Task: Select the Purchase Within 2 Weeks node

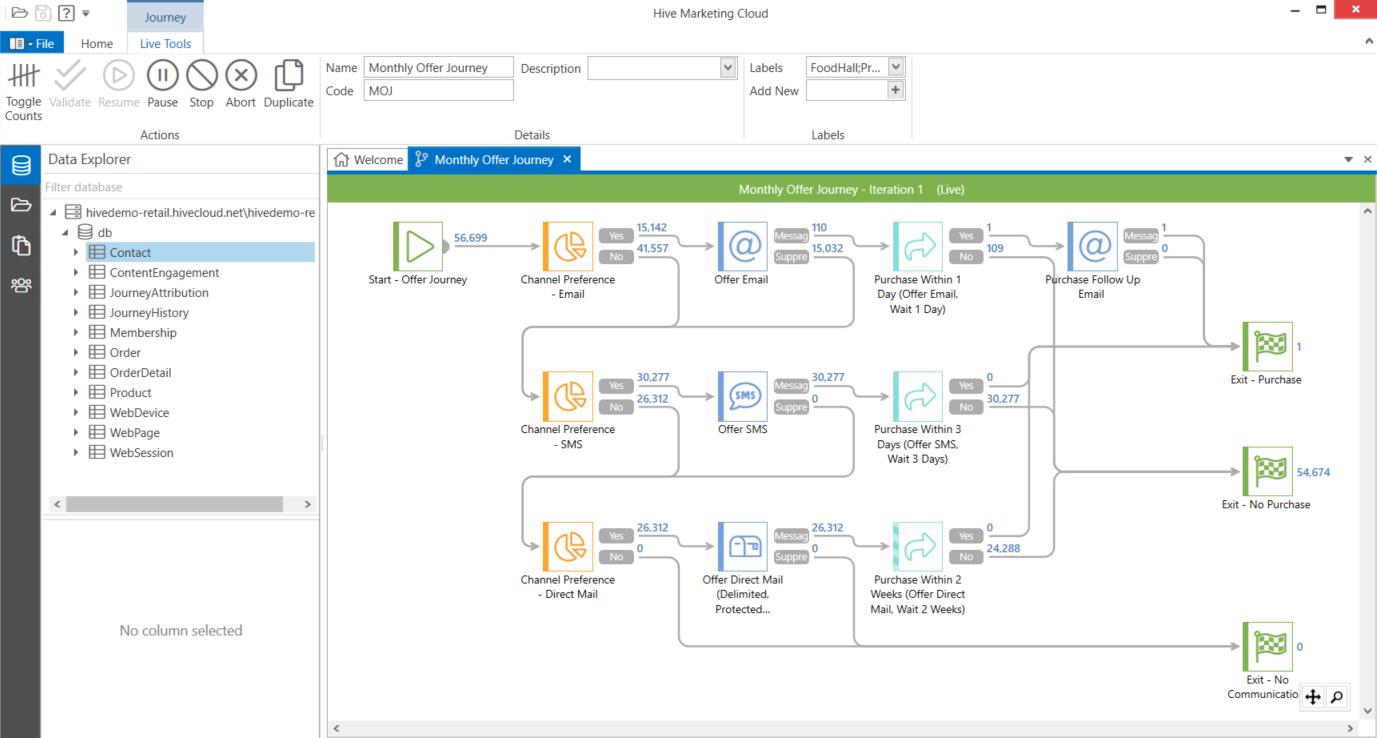Action: 917,546
